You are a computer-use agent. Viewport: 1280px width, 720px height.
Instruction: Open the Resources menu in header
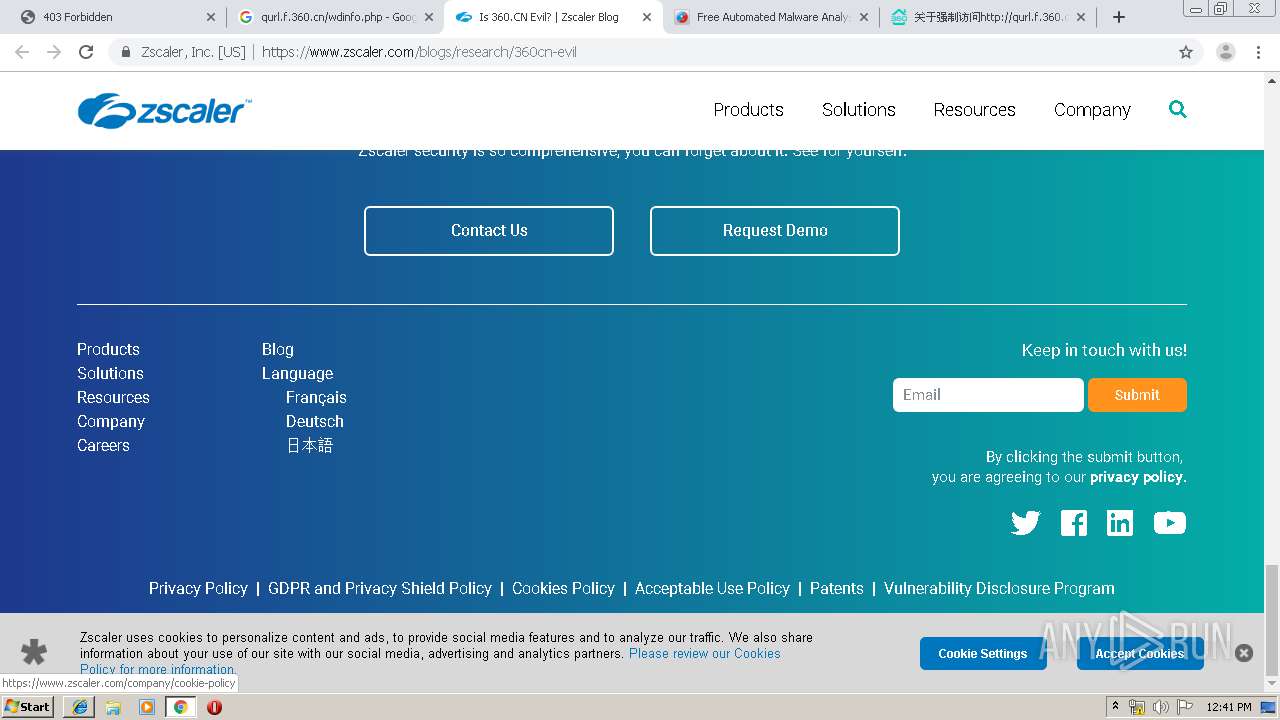pos(975,110)
